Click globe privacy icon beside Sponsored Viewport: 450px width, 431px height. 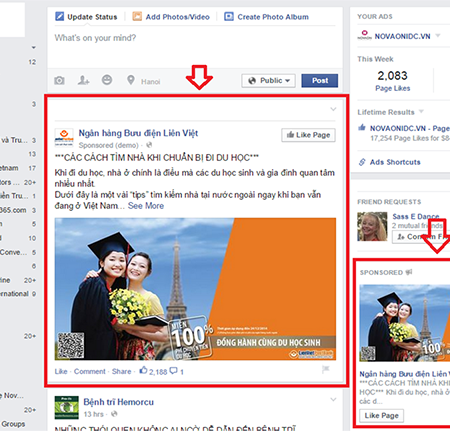tap(149, 145)
